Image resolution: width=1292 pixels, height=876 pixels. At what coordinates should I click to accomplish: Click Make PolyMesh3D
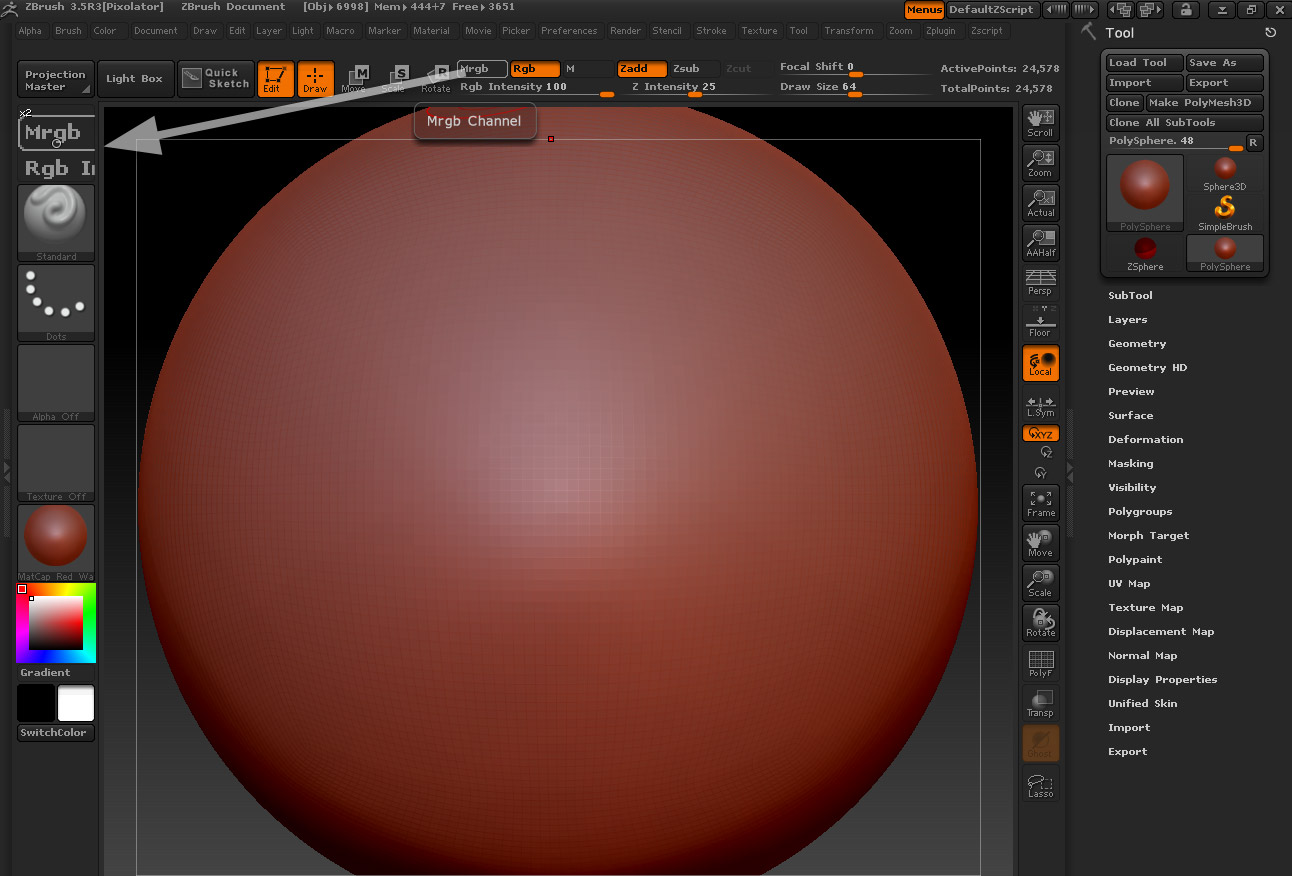pos(1204,102)
